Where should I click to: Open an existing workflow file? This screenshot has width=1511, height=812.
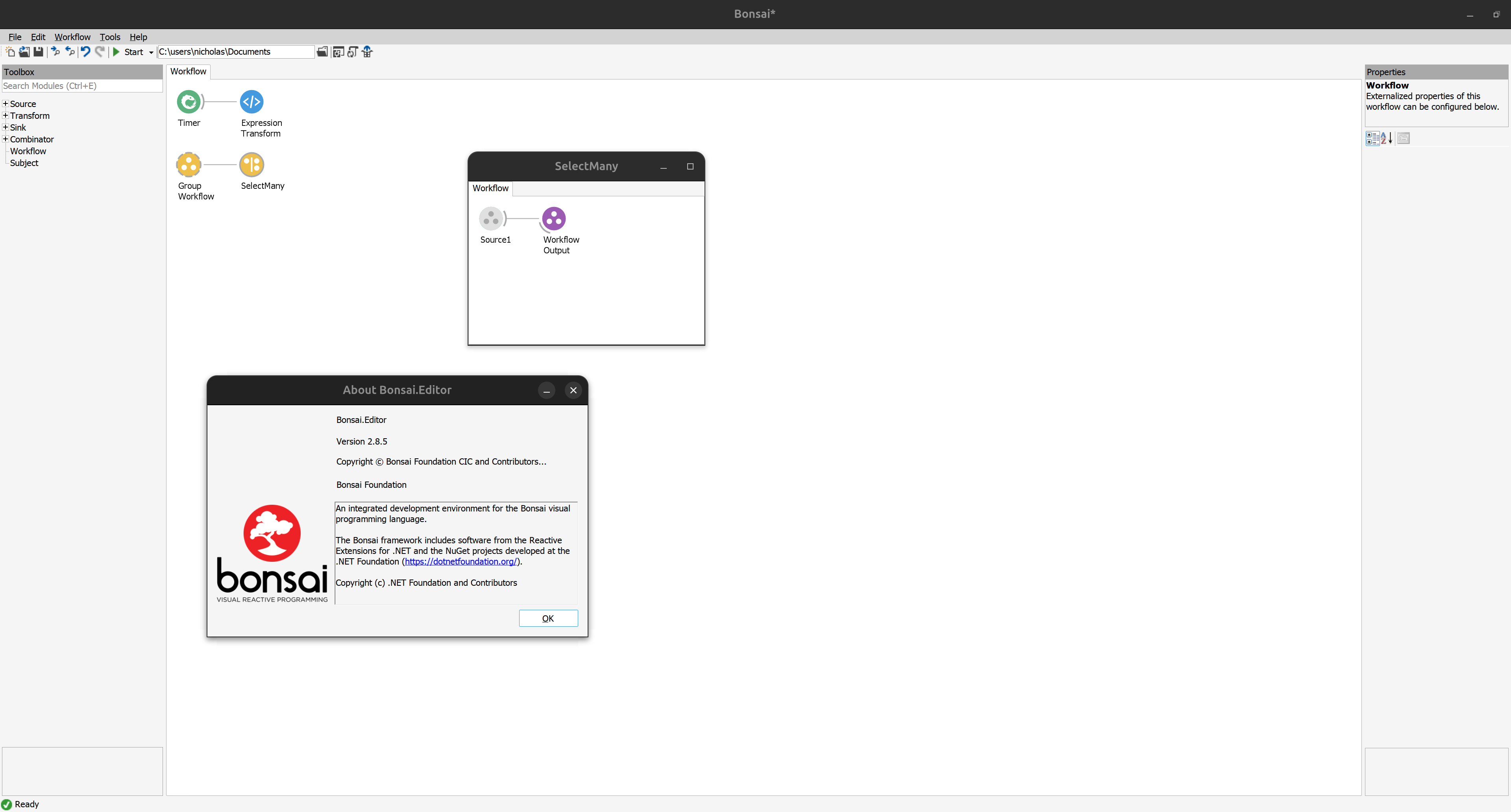(24, 52)
